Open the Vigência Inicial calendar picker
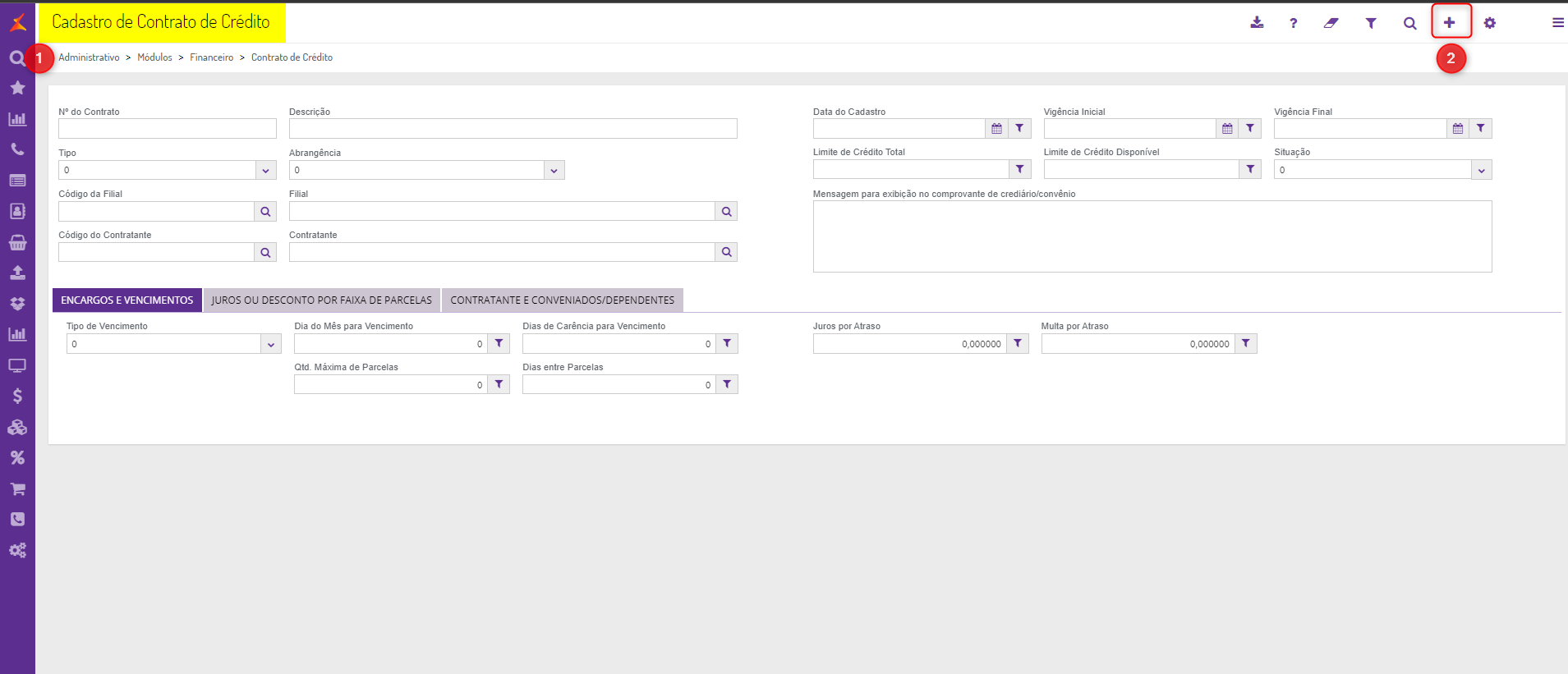This screenshot has width=1568, height=674. click(1227, 128)
